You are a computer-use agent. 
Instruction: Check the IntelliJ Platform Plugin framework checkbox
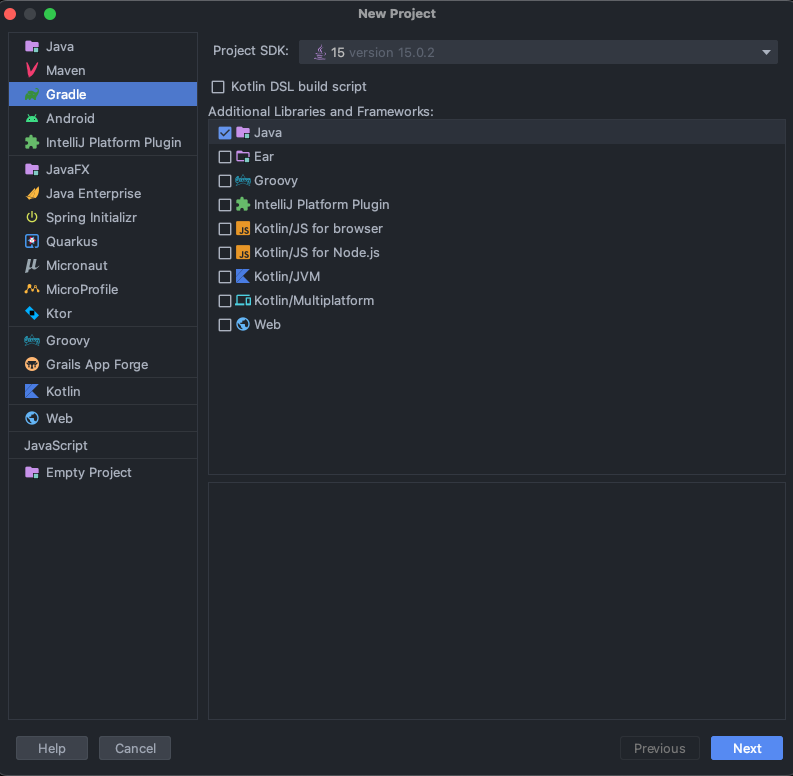coord(225,205)
